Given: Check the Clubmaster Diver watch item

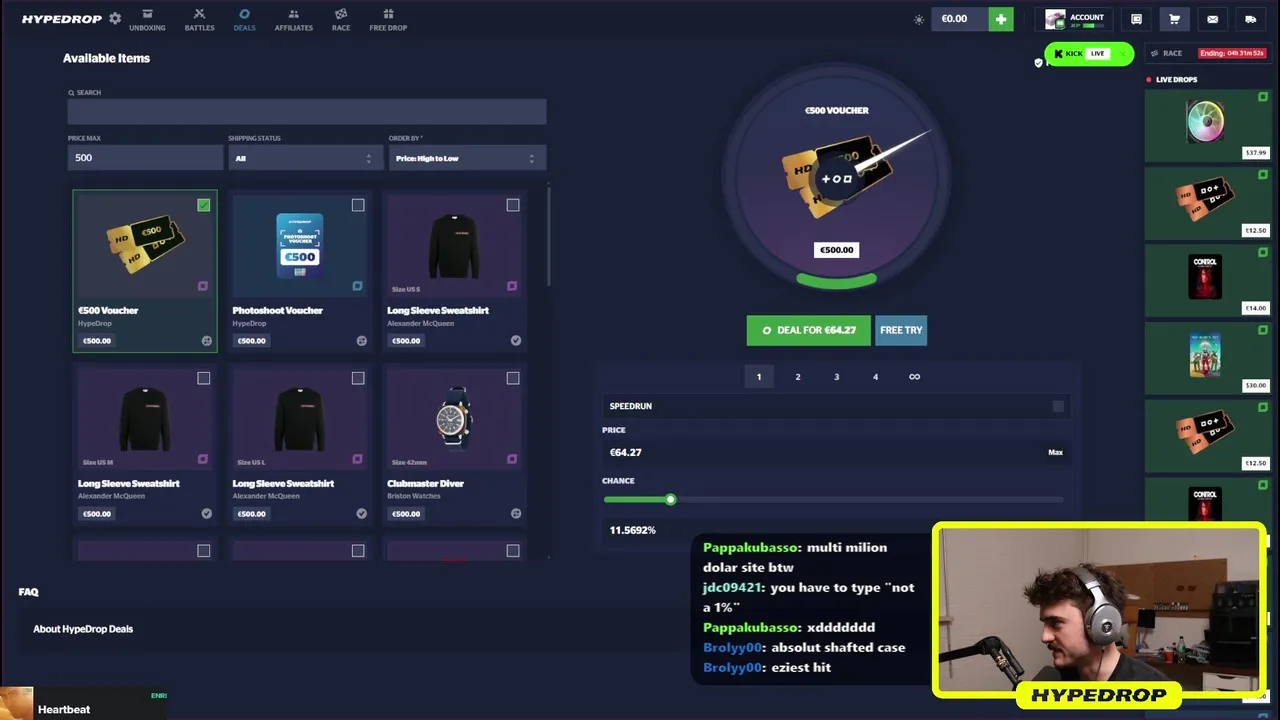Looking at the screenshot, I should coord(513,378).
